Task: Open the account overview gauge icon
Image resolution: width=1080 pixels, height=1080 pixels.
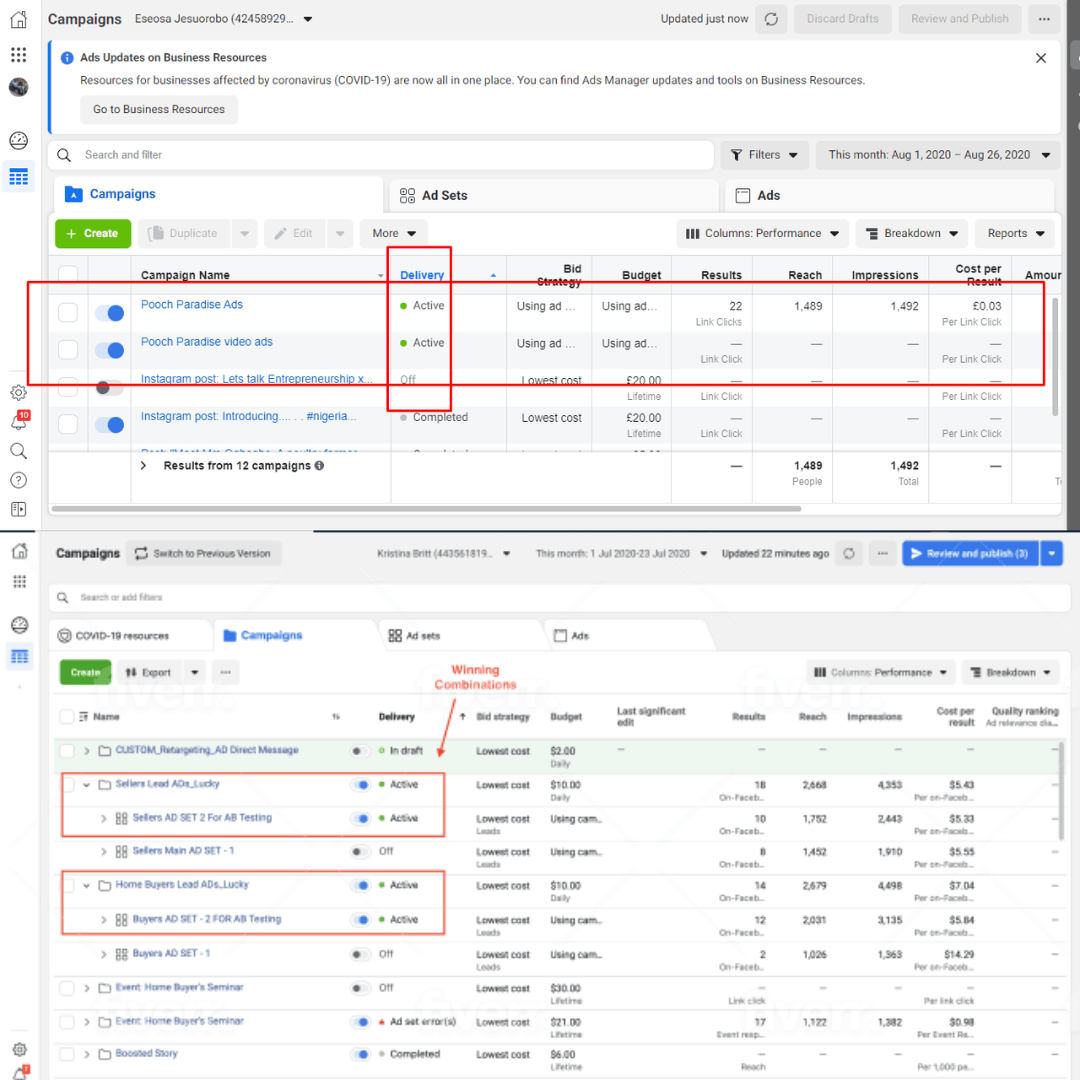Action: pos(18,140)
